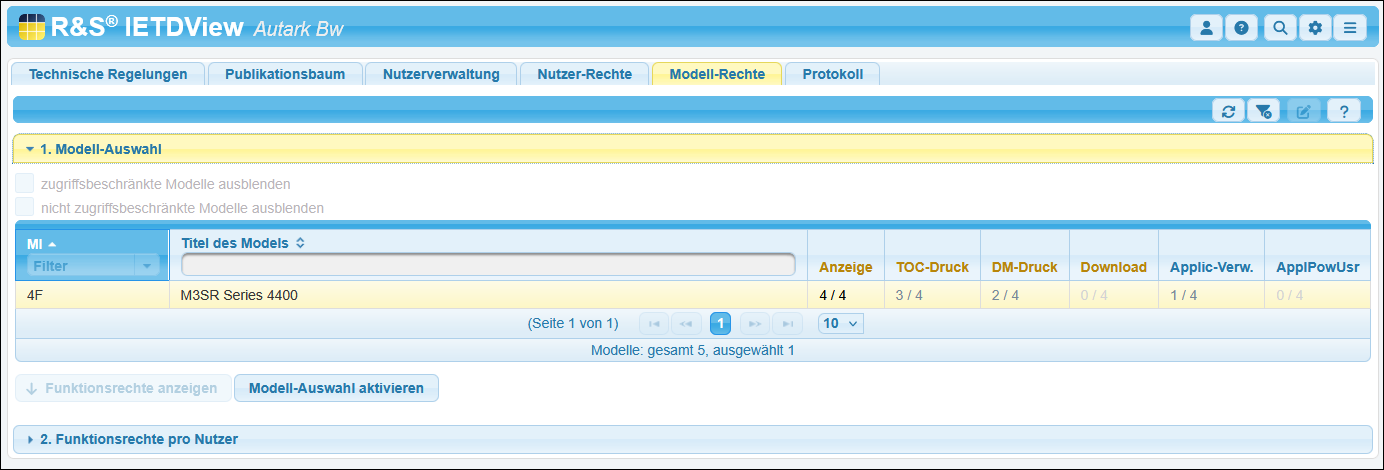Click 'Modell-Auswahl aktivieren' button
Image resolution: width=1384 pixels, height=470 pixels.
[x=336, y=388]
